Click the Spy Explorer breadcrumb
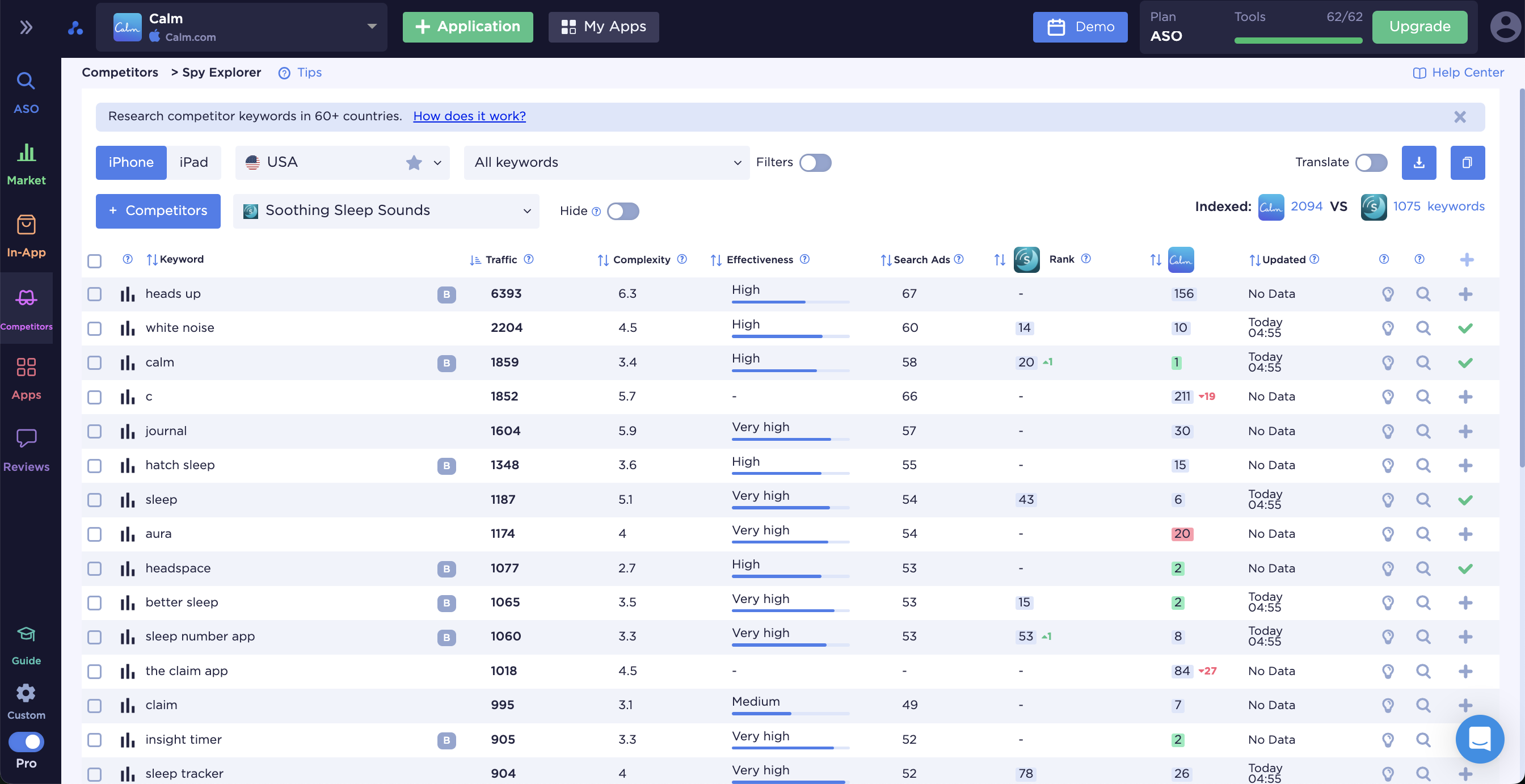1525x784 pixels. point(221,72)
